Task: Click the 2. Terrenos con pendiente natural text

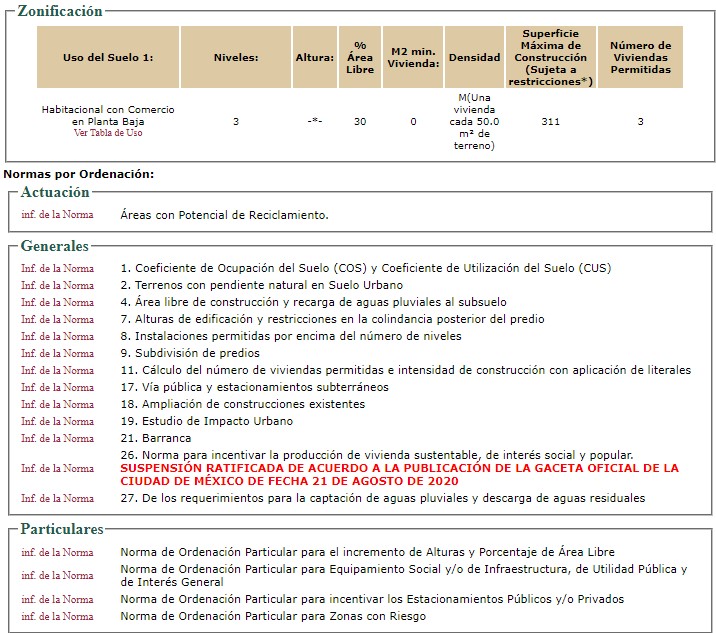Action: [262, 285]
